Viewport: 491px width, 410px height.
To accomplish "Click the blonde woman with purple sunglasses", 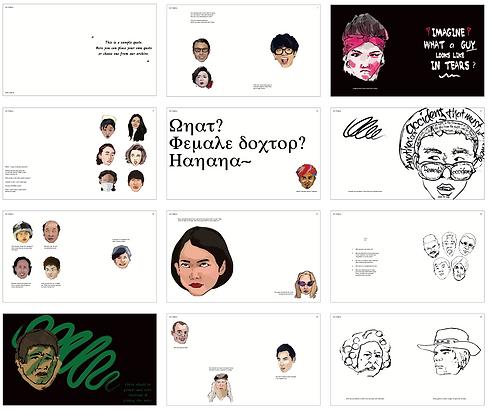I will (x=306, y=284).
